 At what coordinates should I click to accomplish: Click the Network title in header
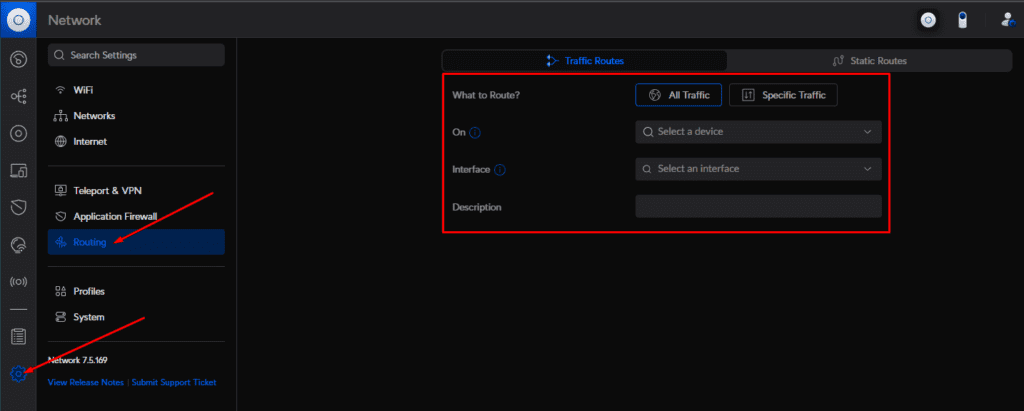(74, 20)
